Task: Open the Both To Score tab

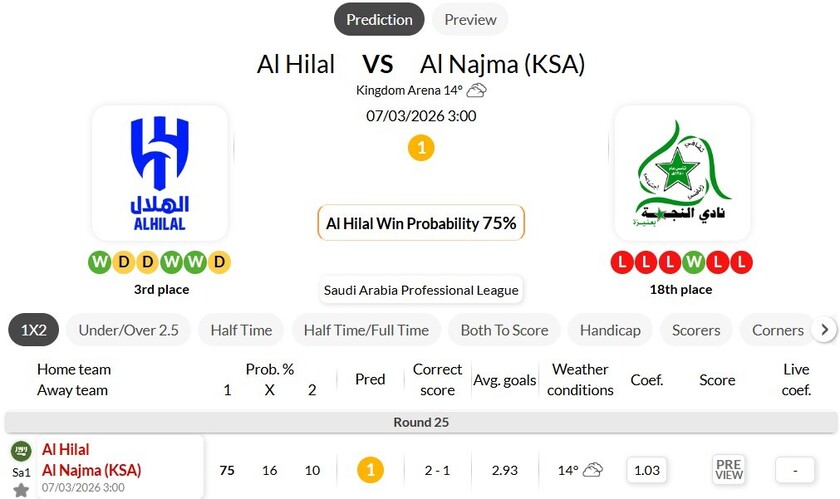Action: coord(504,330)
